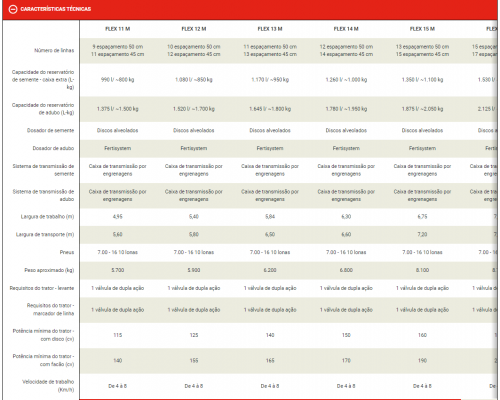Click Requisitos do trator - marcador de linha
500x400 pixels.
pyautogui.click(x=50, y=309)
